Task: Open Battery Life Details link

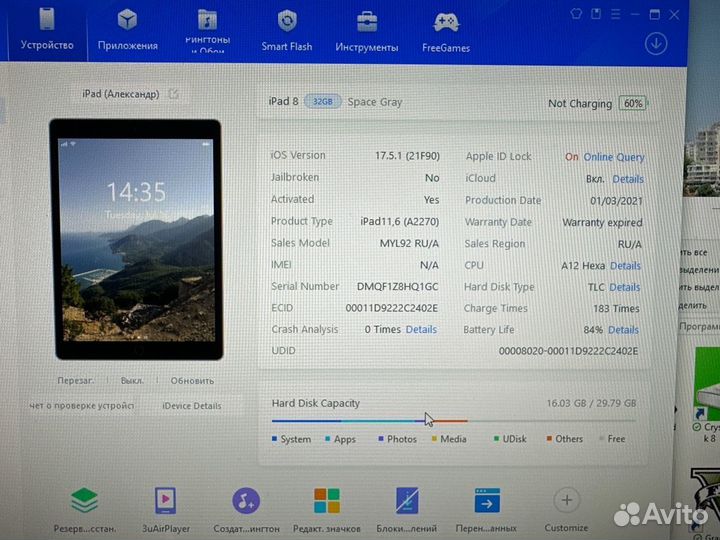Action: [623, 330]
